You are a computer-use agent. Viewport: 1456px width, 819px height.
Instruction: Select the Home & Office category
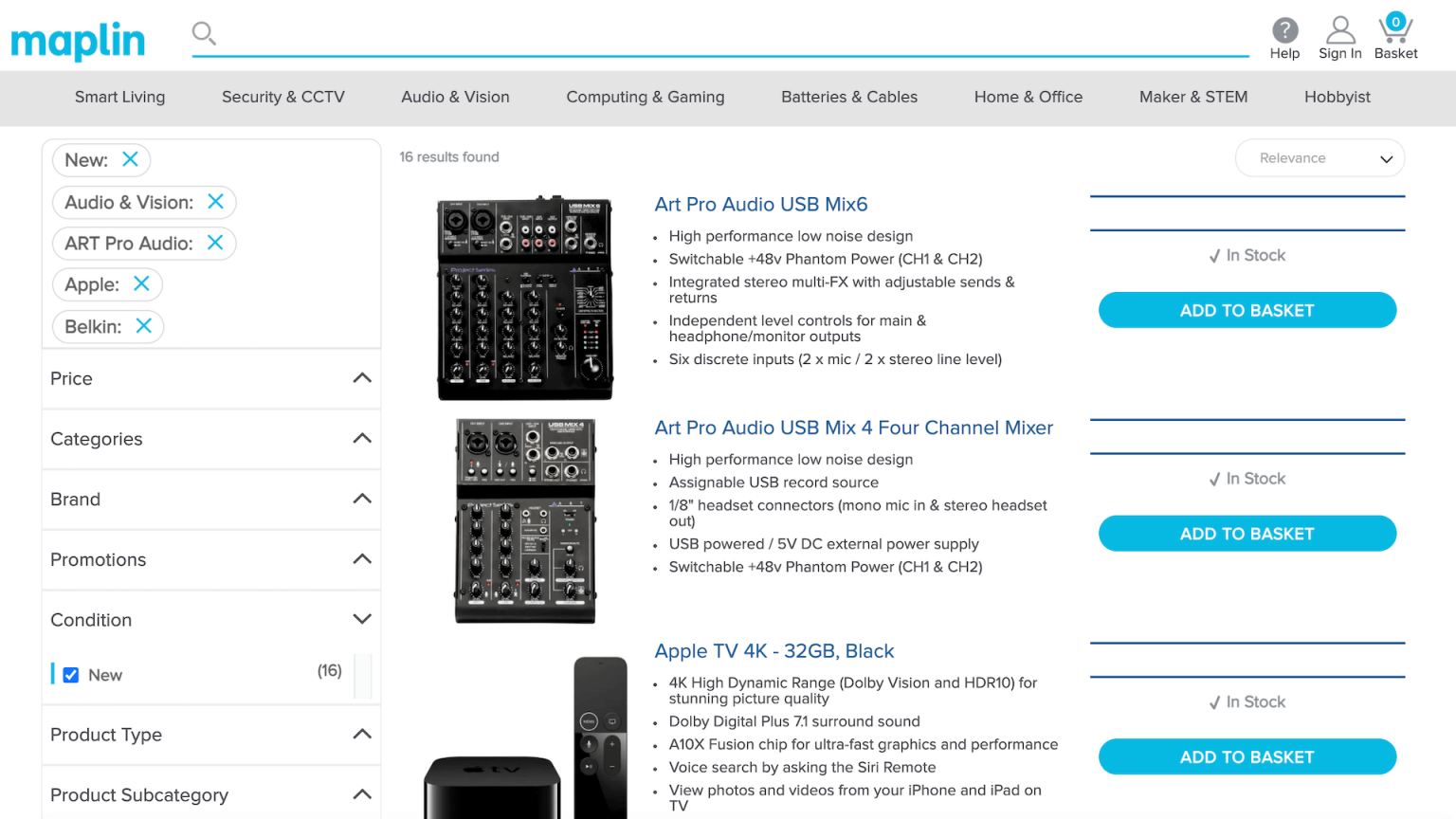tap(1028, 97)
